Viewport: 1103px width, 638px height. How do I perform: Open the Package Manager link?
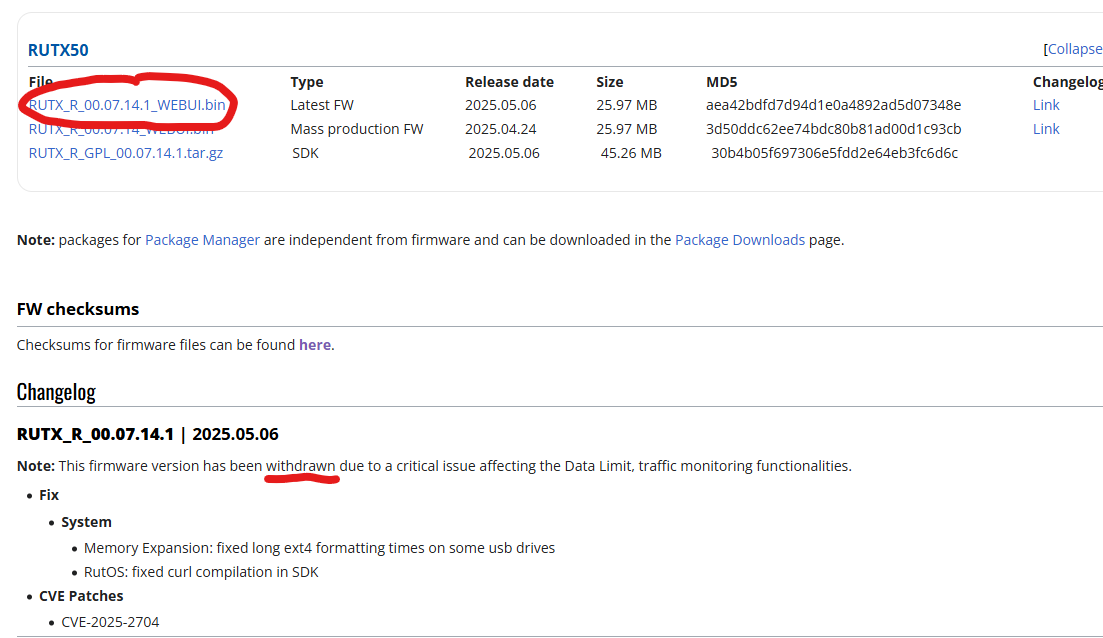pos(203,240)
